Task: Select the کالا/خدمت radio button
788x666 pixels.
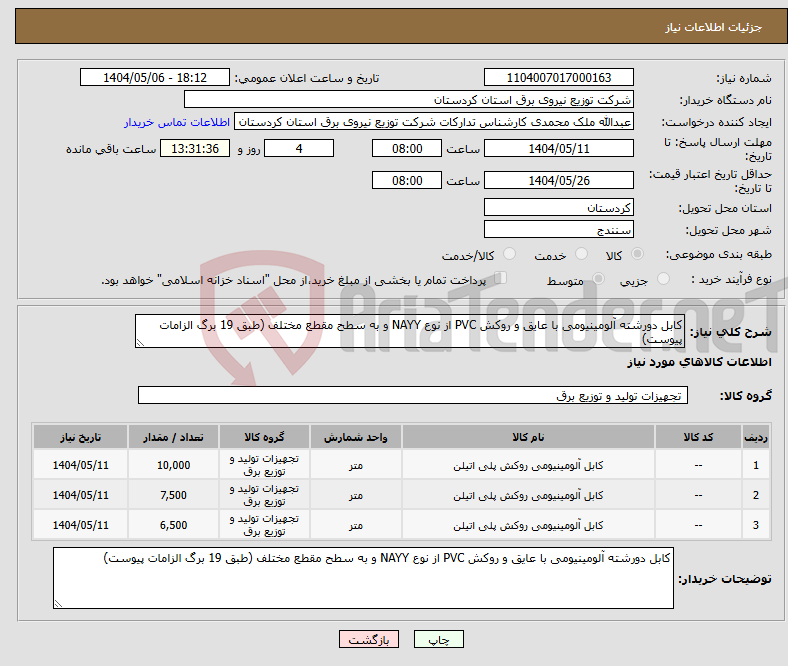Action: click(x=509, y=255)
